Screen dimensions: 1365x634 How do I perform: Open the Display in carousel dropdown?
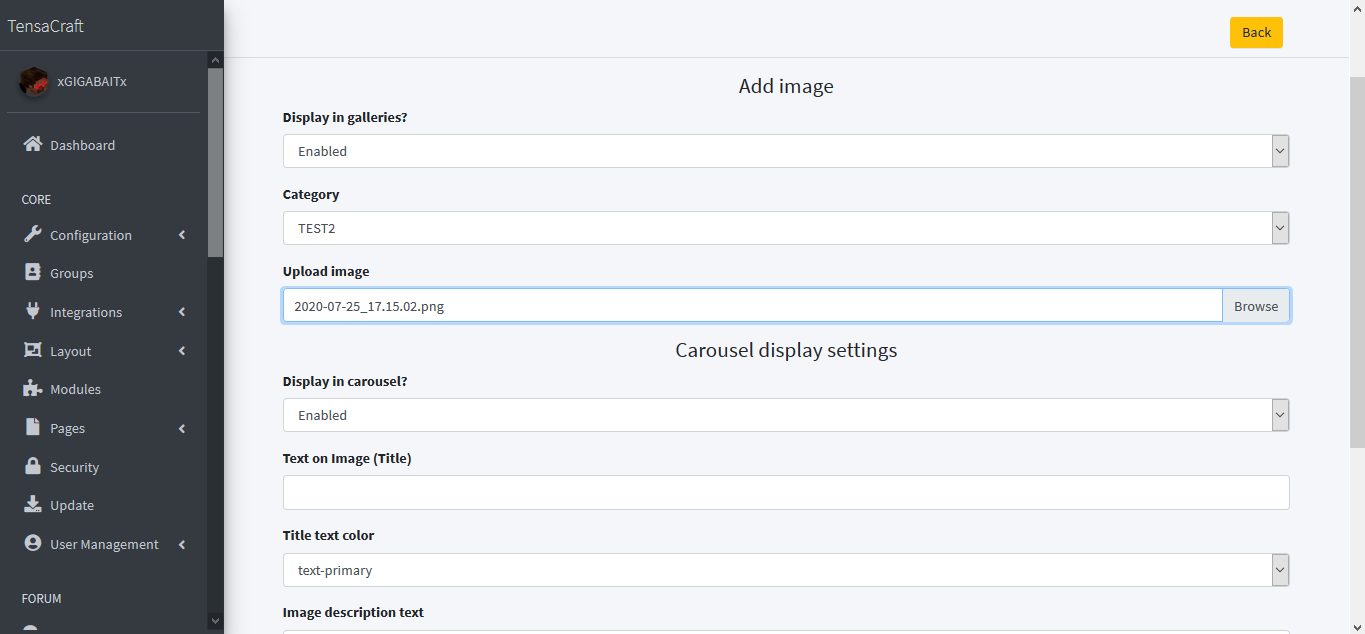tap(785, 415)
